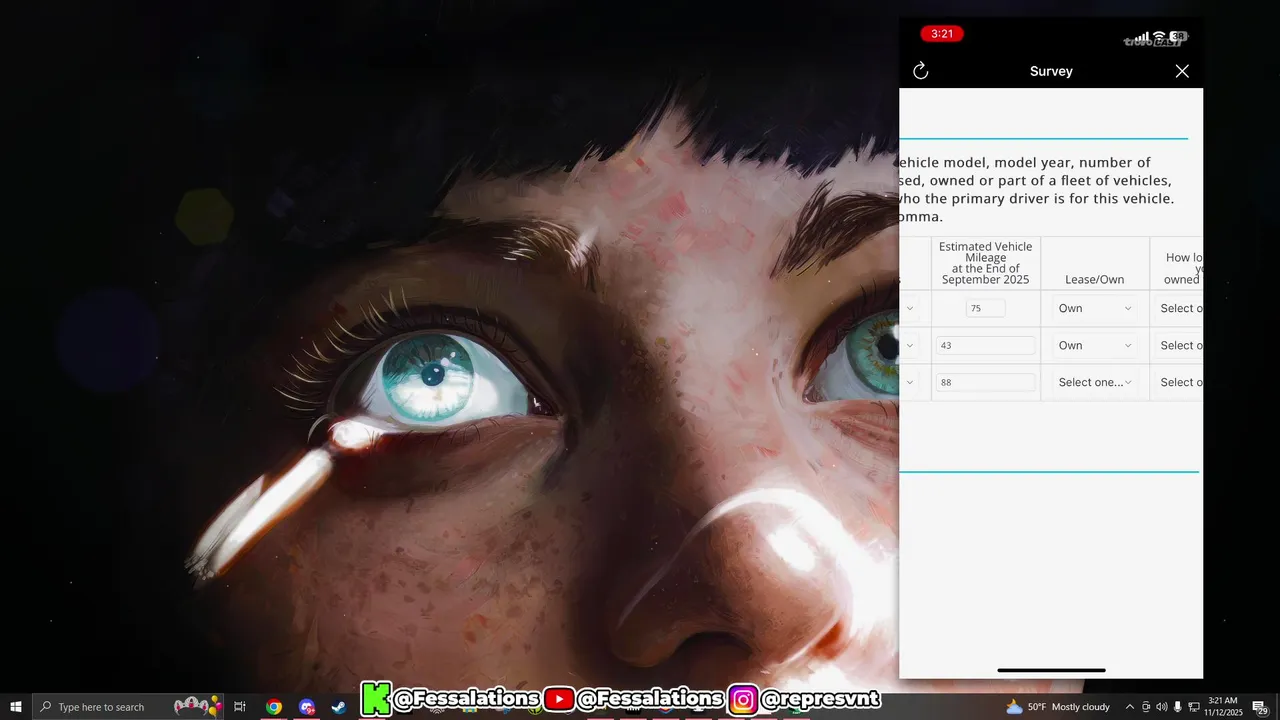
Task: Open Steam from the taskbar
Action: pos(340,706)
